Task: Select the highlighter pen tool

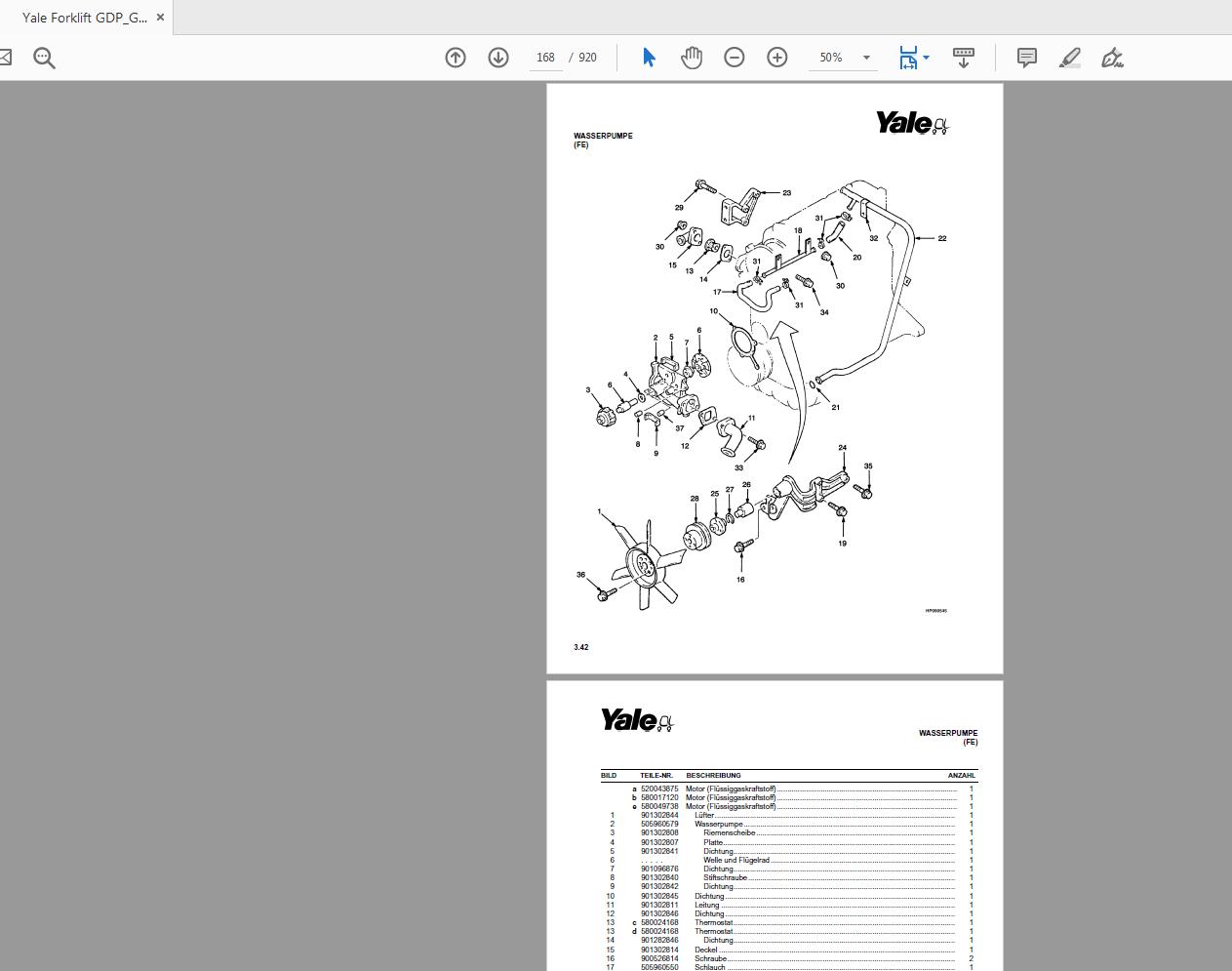Action: (1070, 58)
